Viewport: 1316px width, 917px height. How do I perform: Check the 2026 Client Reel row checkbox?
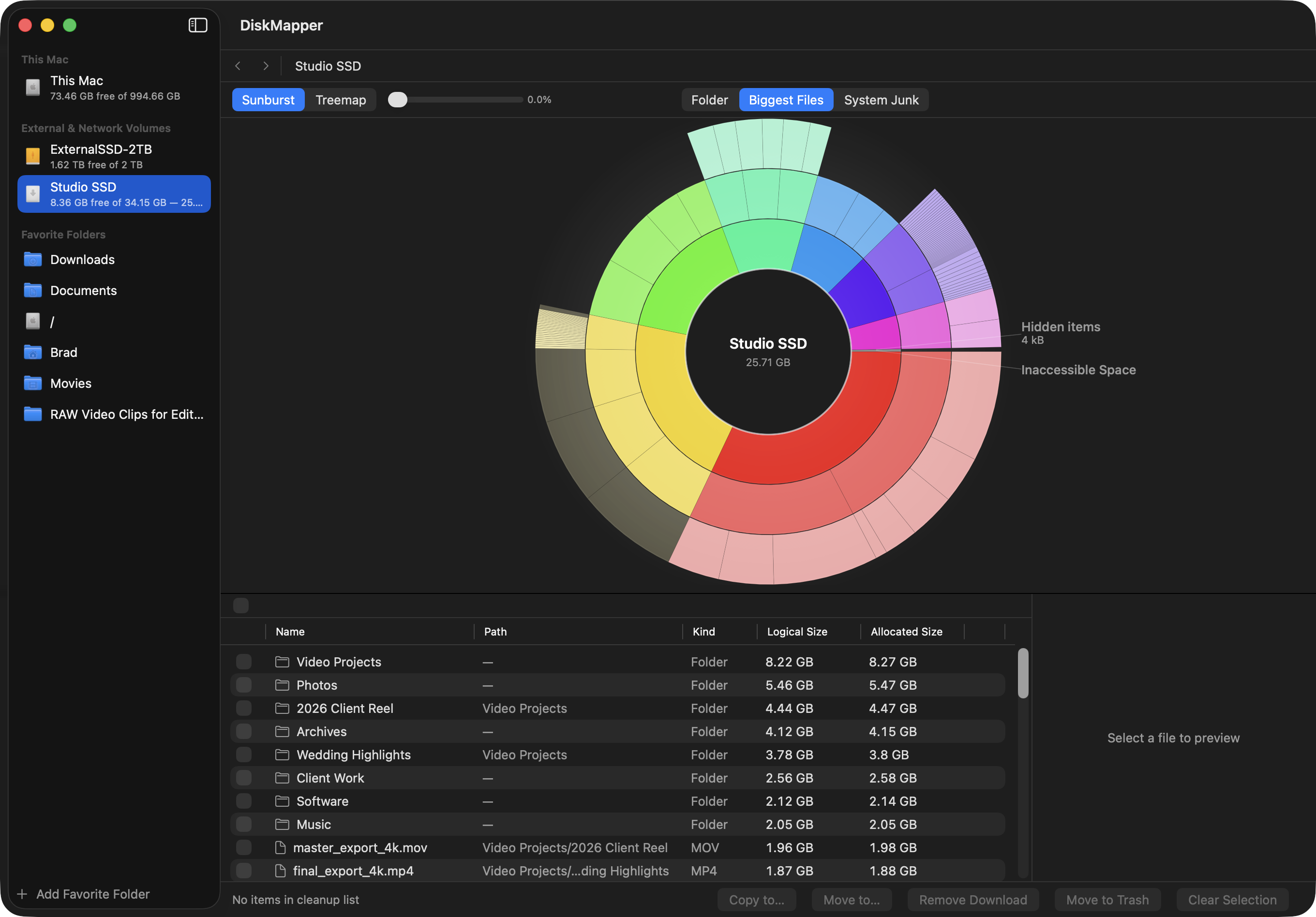tap(243, 709)
